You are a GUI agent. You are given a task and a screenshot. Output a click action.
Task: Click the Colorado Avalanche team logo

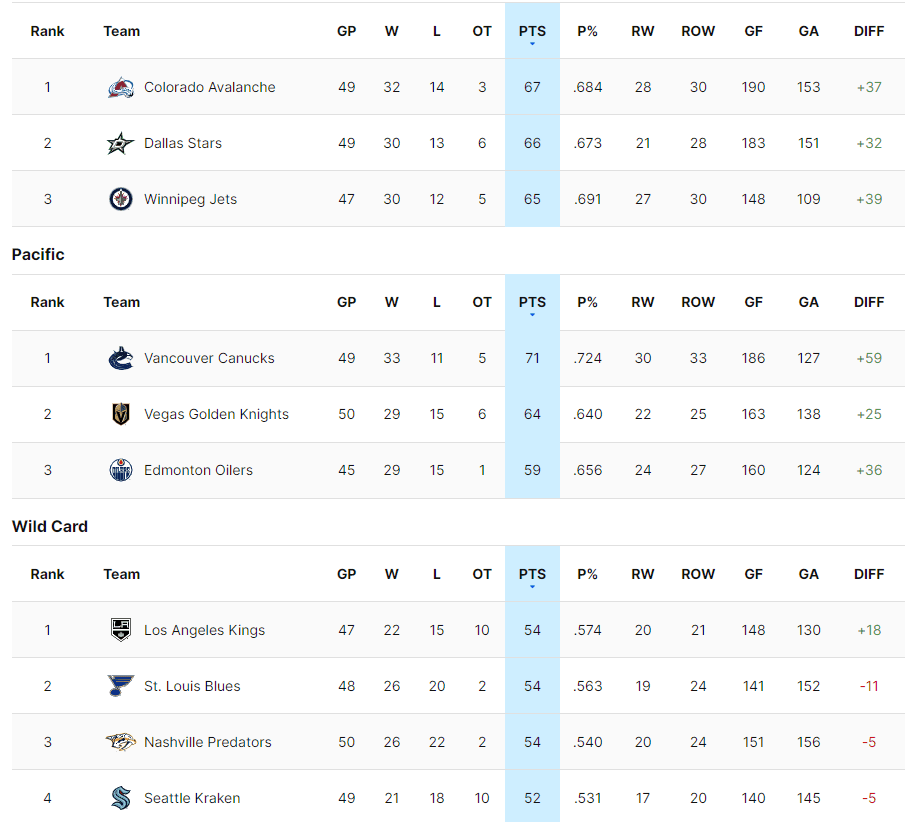click(x=120, y=87)
